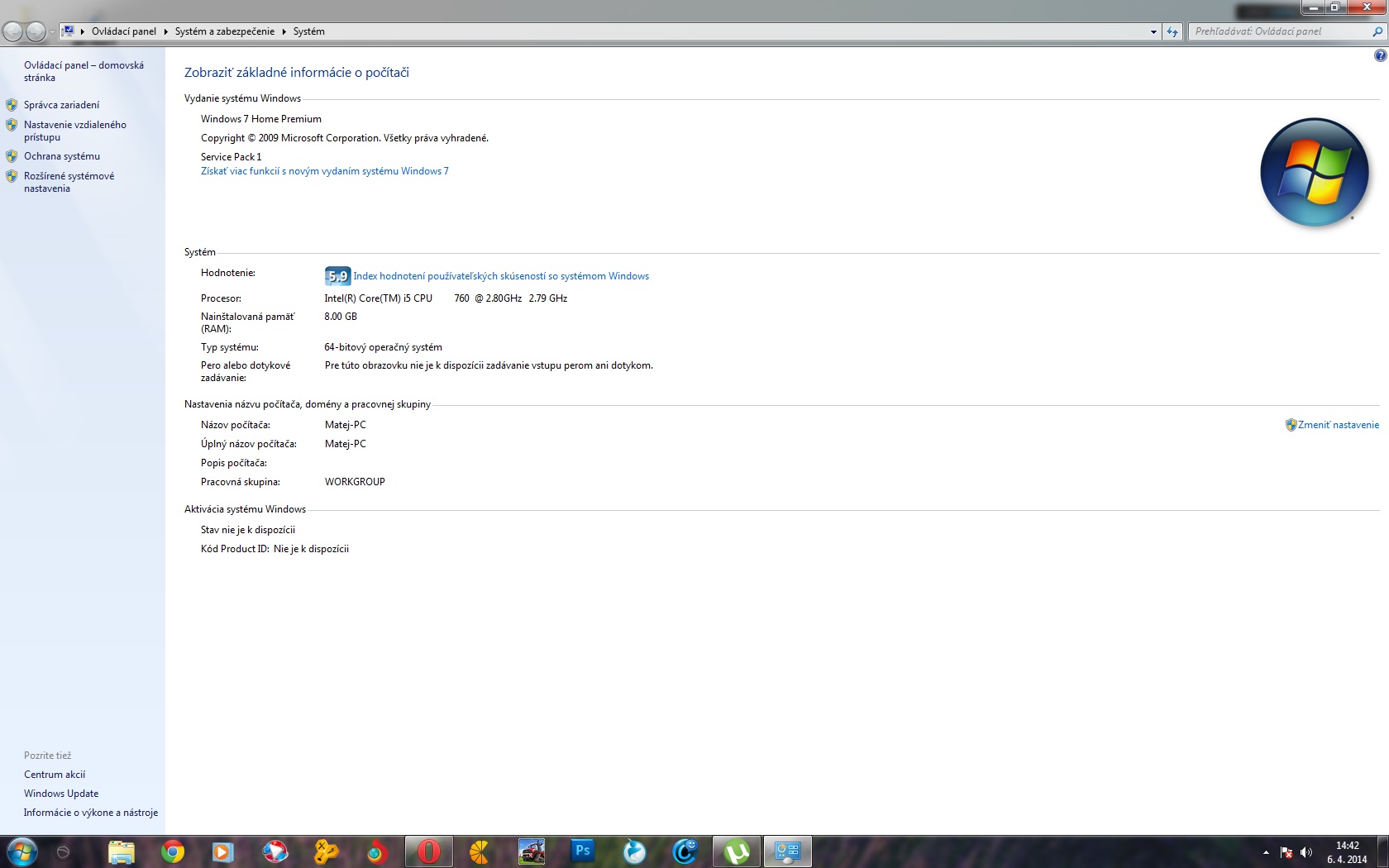Select the Control Panel taskbar button
Viewport: 1389px width, 868px height.
click(787, 851)
